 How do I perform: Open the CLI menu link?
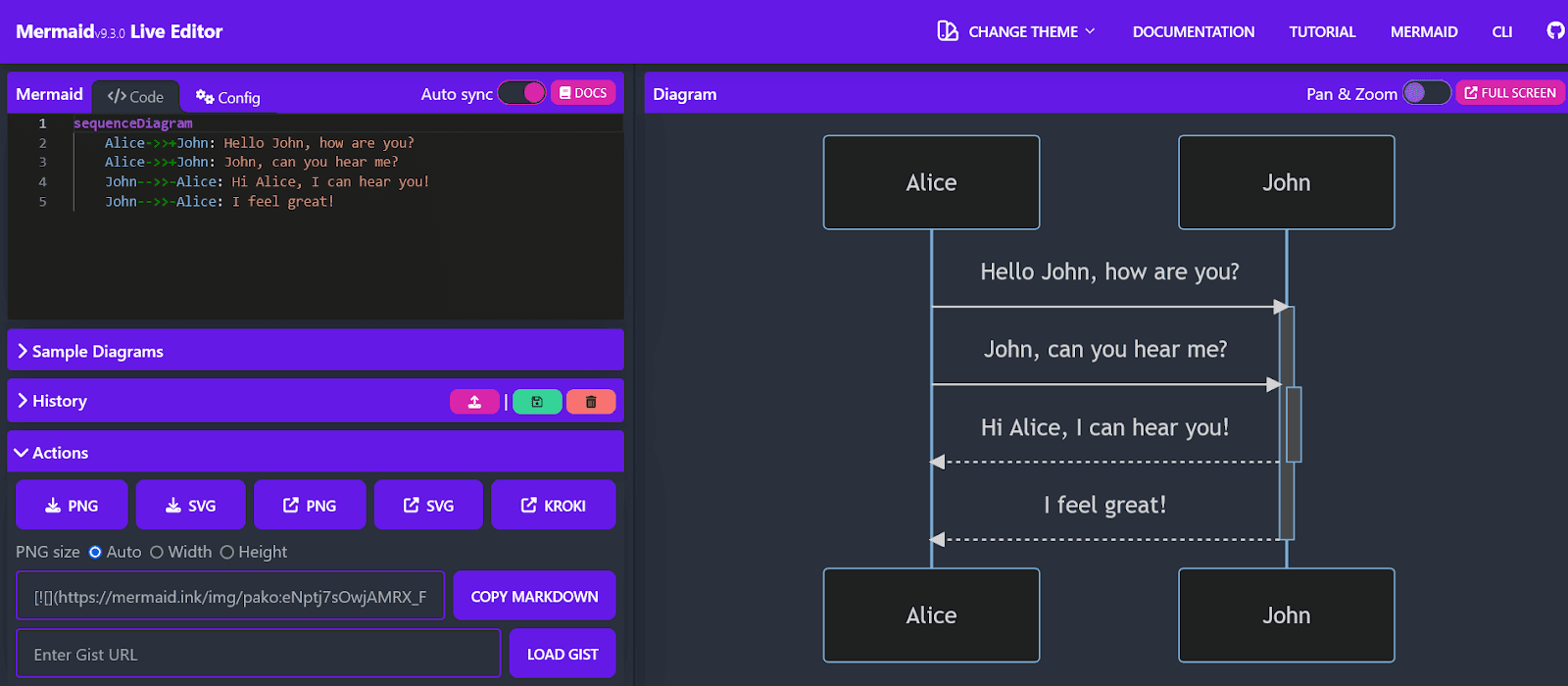tap(1502, 32)
